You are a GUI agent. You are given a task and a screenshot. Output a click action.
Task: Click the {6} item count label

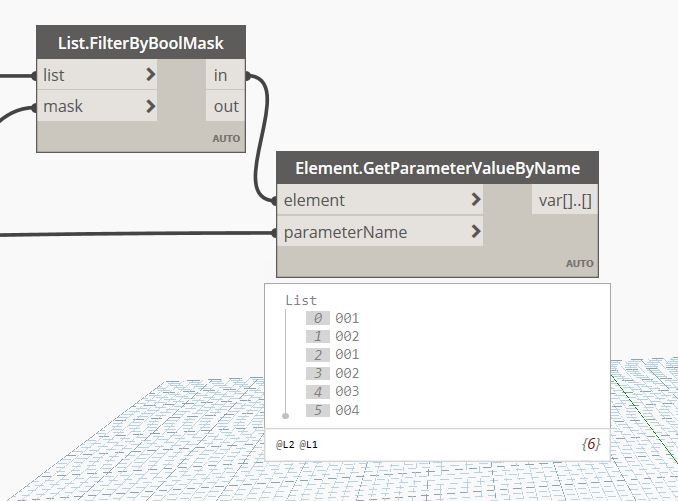(x=591, y=444)
